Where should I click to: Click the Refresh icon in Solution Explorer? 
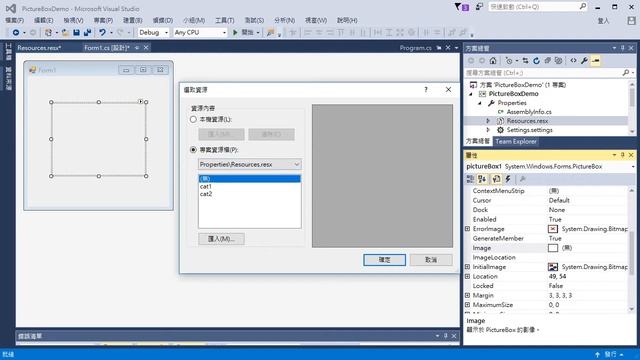(536, 61)
